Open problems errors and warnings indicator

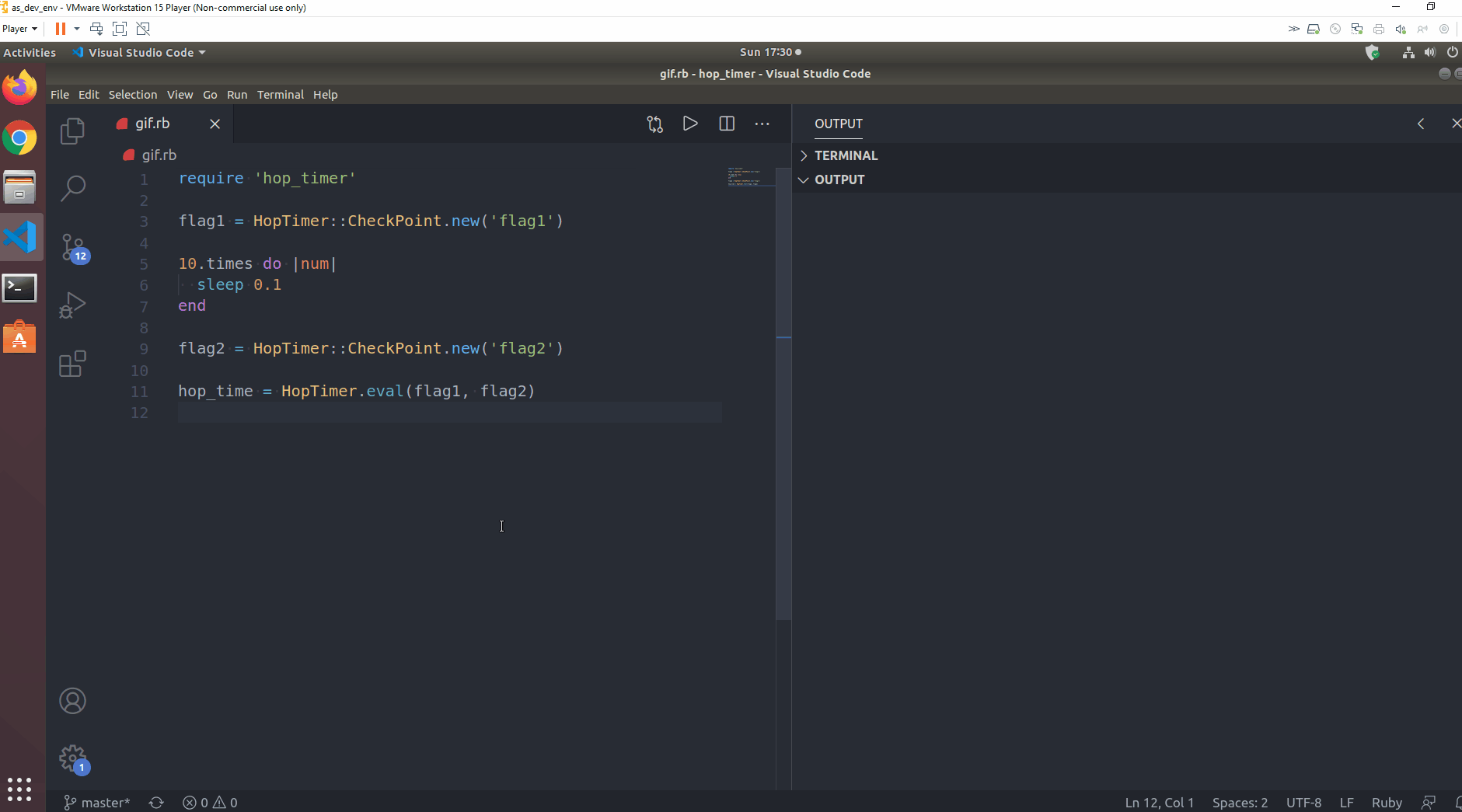coord(210,803)
